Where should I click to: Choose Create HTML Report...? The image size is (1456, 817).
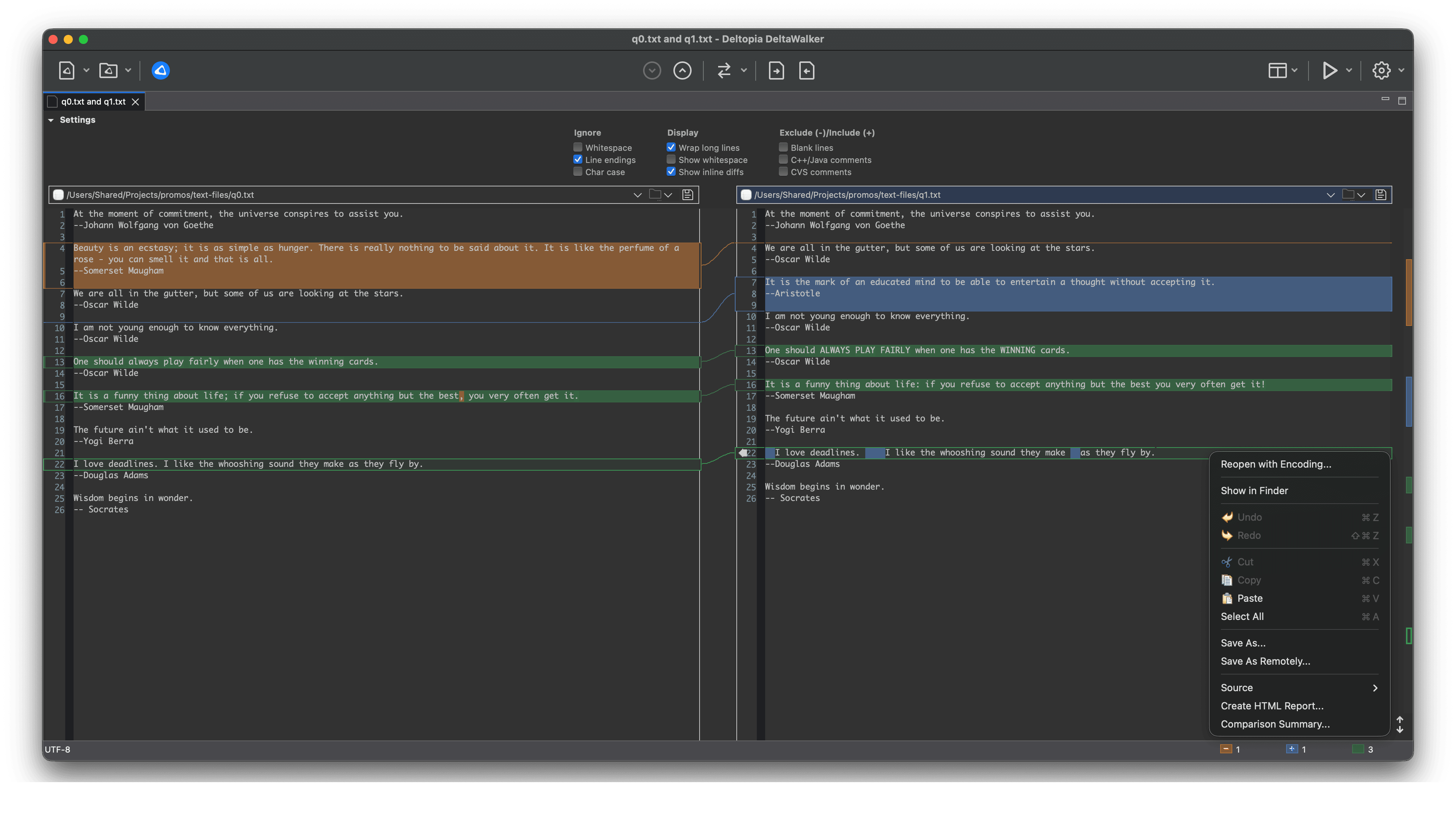(1299, 706)
